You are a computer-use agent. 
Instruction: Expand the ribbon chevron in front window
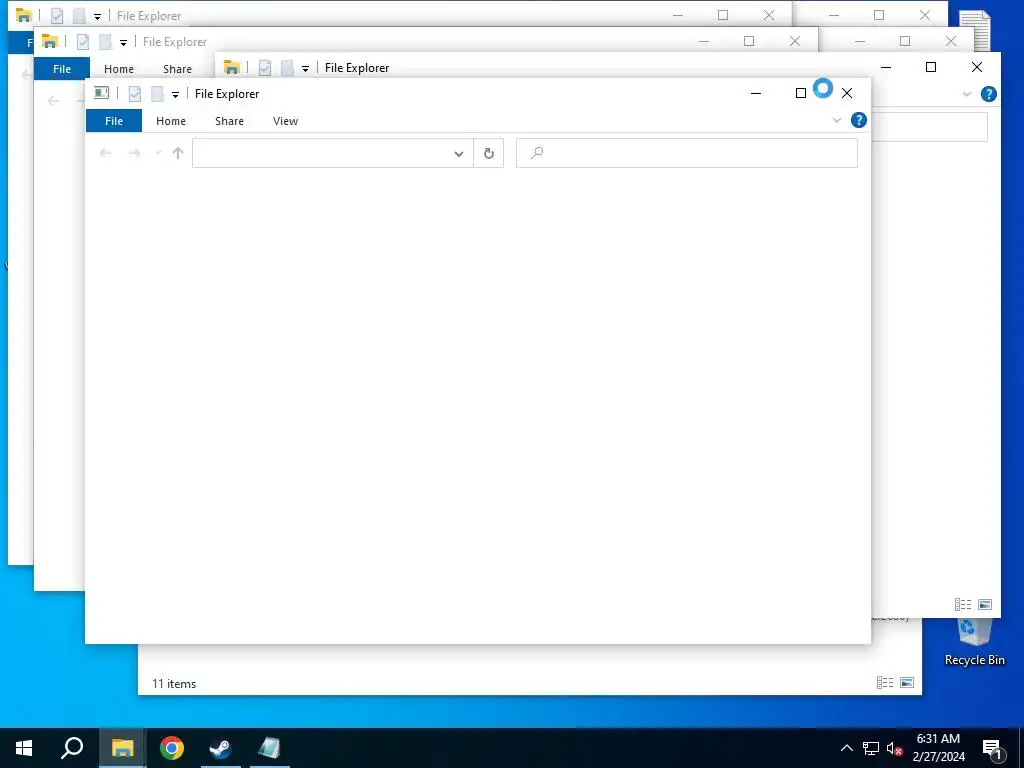[x=837, y=120]
